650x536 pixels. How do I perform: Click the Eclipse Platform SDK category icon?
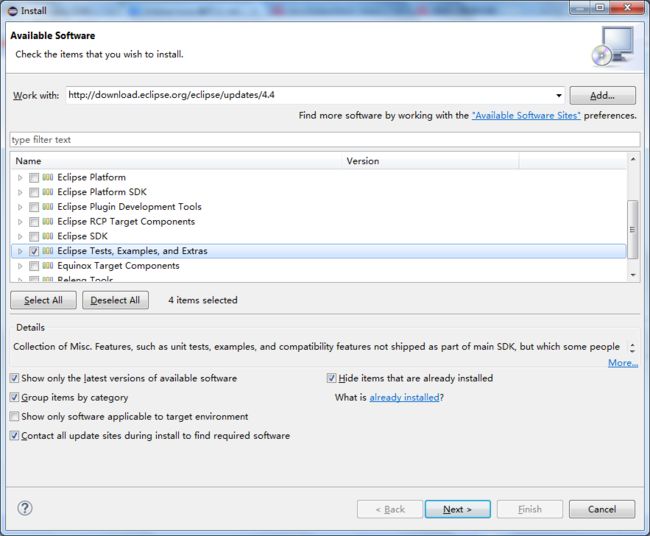click(48, 192)
